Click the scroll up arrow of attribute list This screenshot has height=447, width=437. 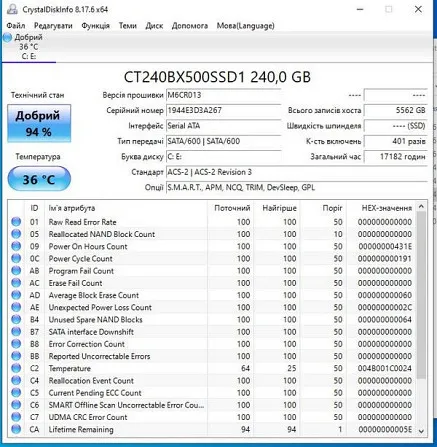point(421,207)
